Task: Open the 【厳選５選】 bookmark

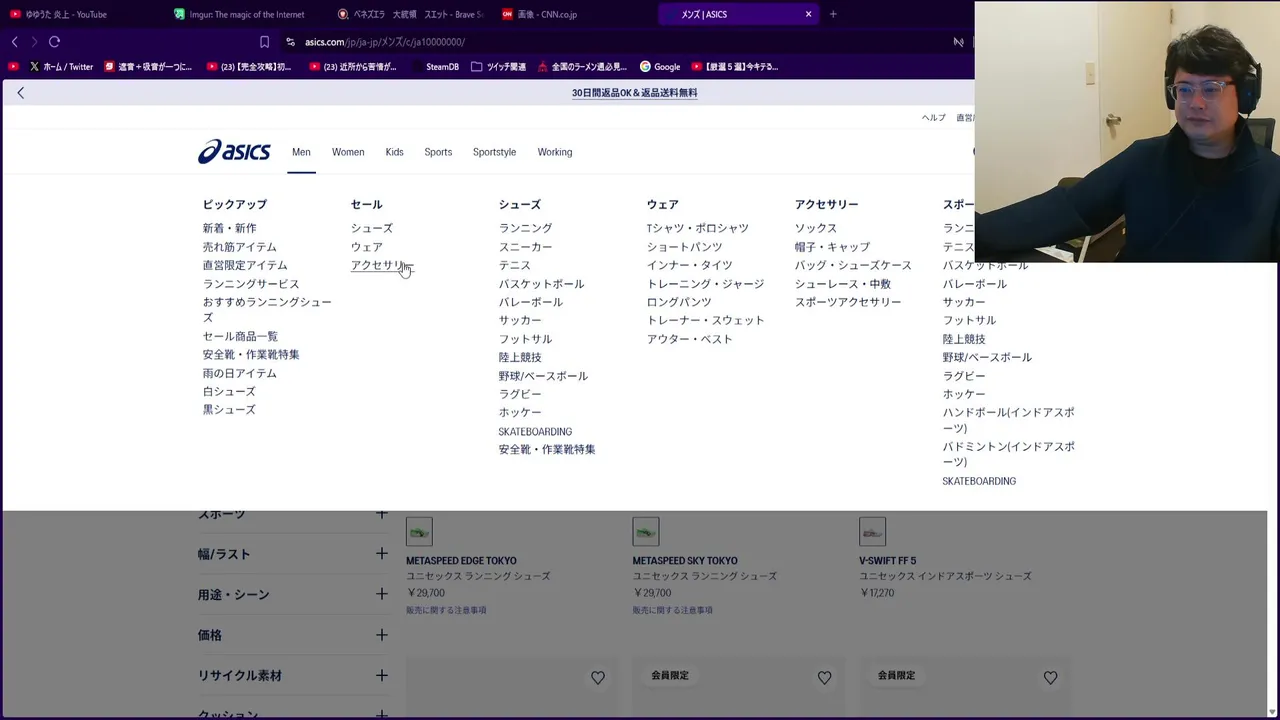Action: point(735,67)
